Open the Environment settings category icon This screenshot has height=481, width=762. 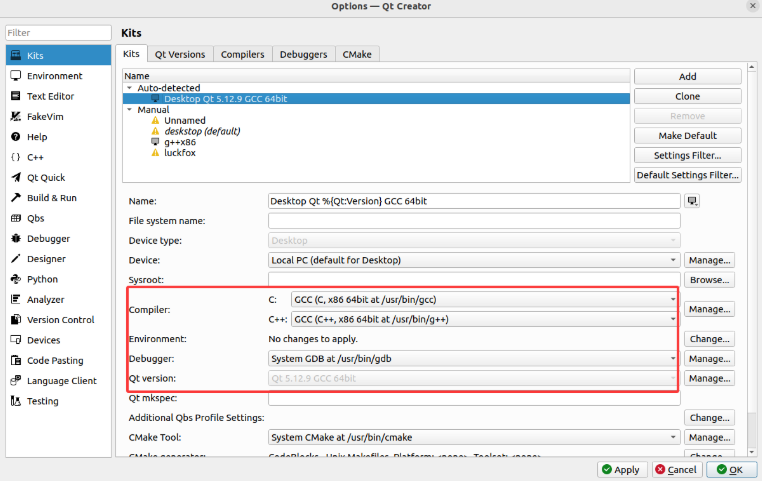click(16, 76)
